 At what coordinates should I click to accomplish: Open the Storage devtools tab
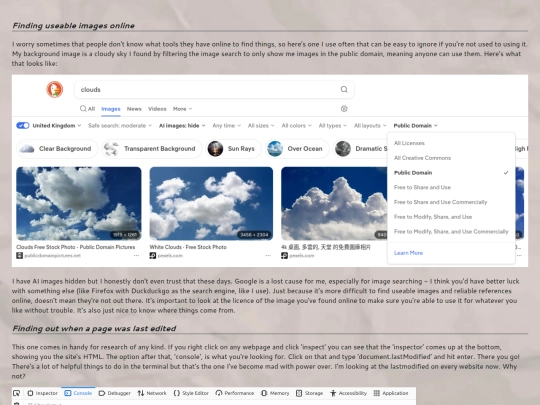310,393
